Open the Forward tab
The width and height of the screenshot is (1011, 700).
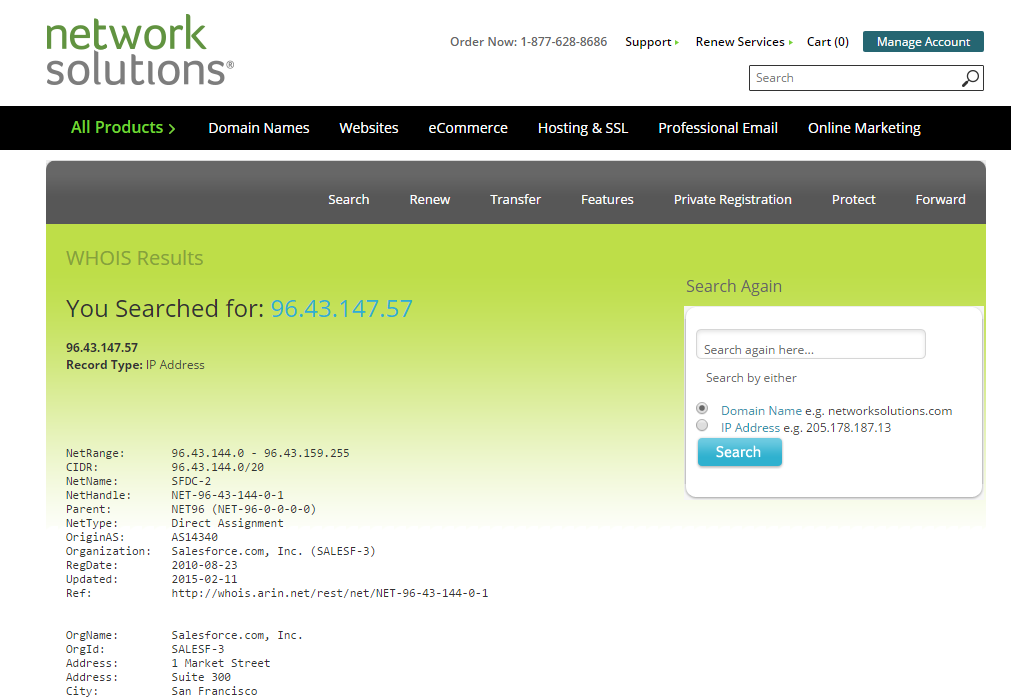point(940,200)
